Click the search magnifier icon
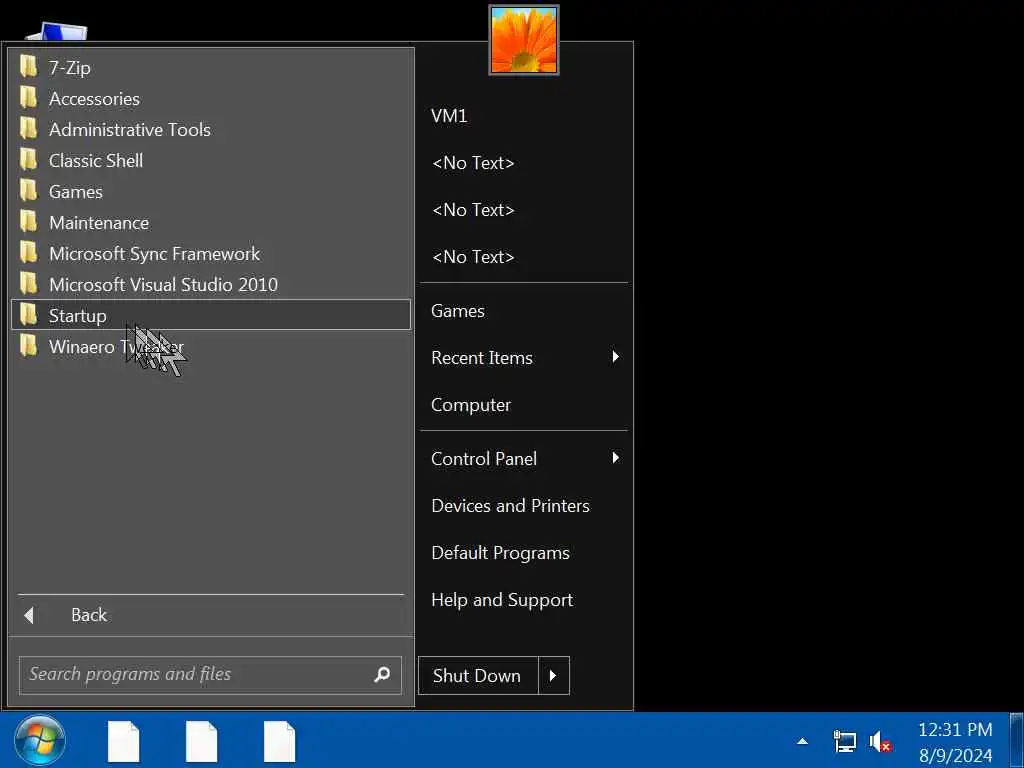1024x768 pixels. click(382, 675)
